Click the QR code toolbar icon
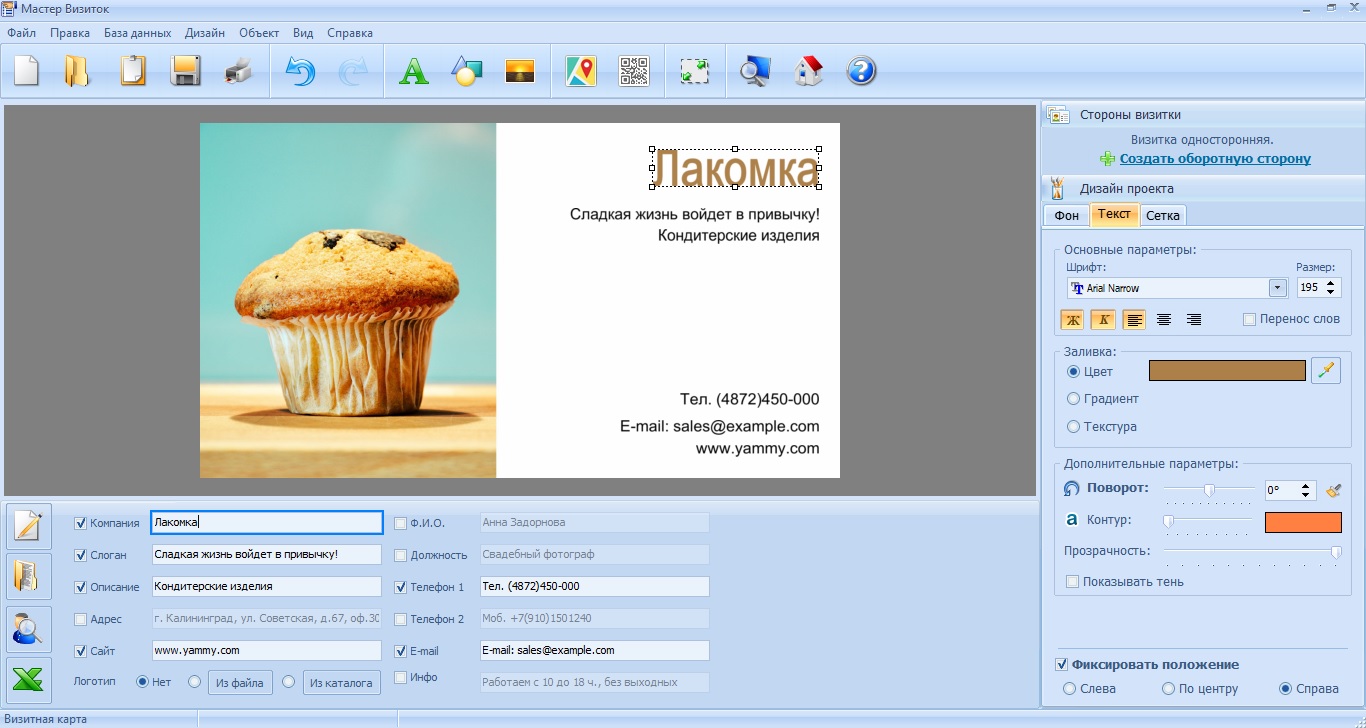The image size is (1366, 728). pyautogui.click(x=634, y=71)
